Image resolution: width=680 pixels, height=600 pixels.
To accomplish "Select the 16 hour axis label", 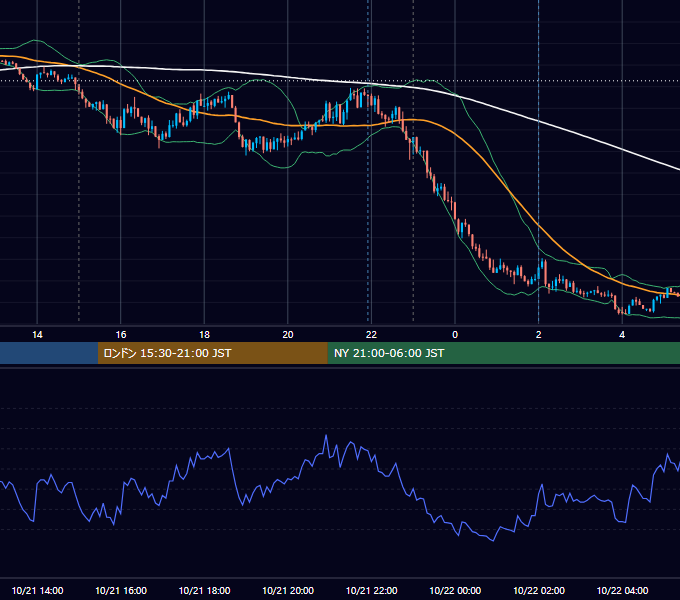I will click(121, 335).
